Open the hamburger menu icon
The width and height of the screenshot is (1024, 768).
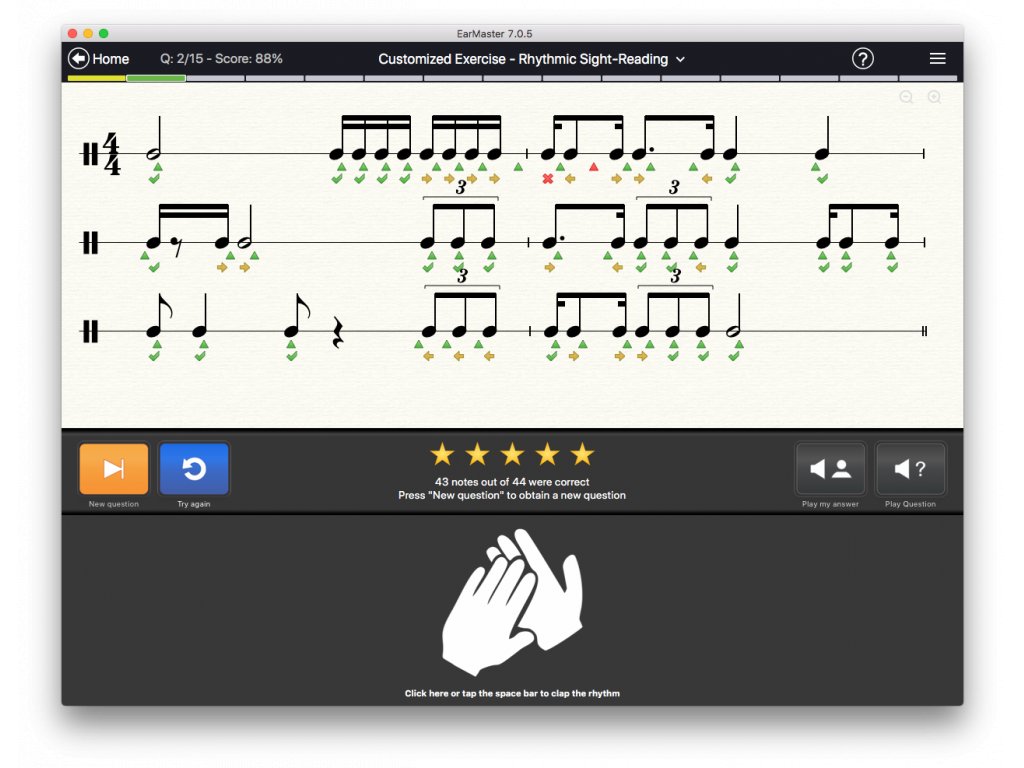coord(938,59)
